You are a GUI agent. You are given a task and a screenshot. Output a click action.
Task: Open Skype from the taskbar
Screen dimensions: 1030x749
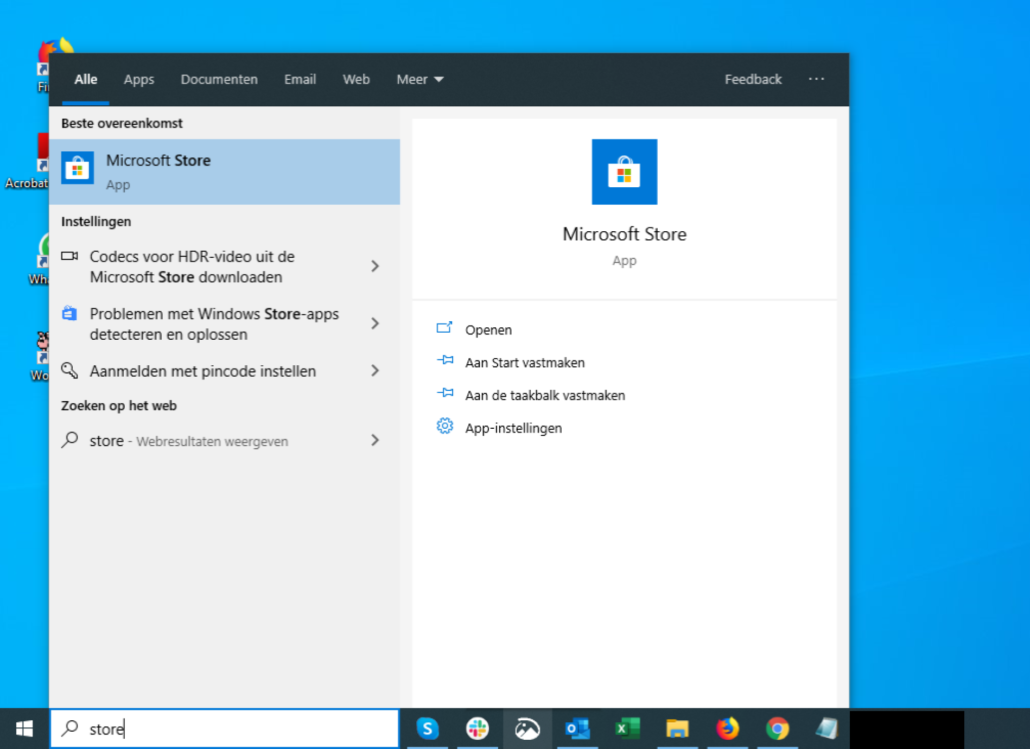tap(428, 729)
